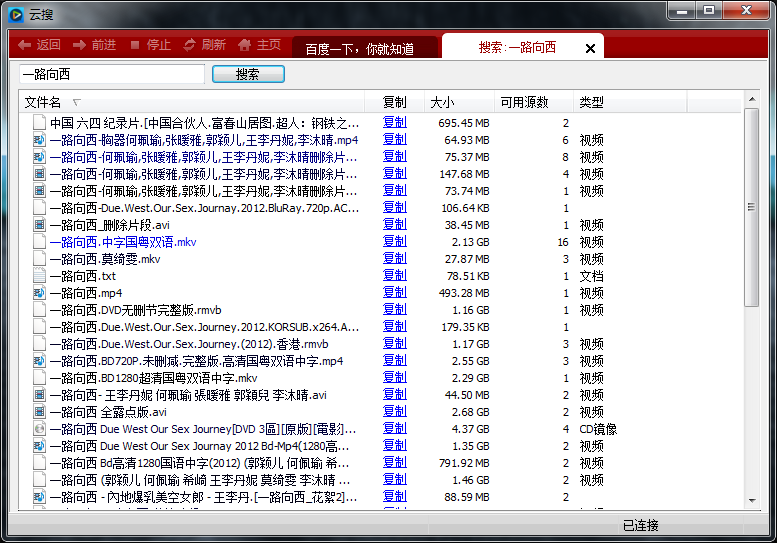Click 复制 for 一路向西.中字国粤双语.mkv

pos(394,242)
